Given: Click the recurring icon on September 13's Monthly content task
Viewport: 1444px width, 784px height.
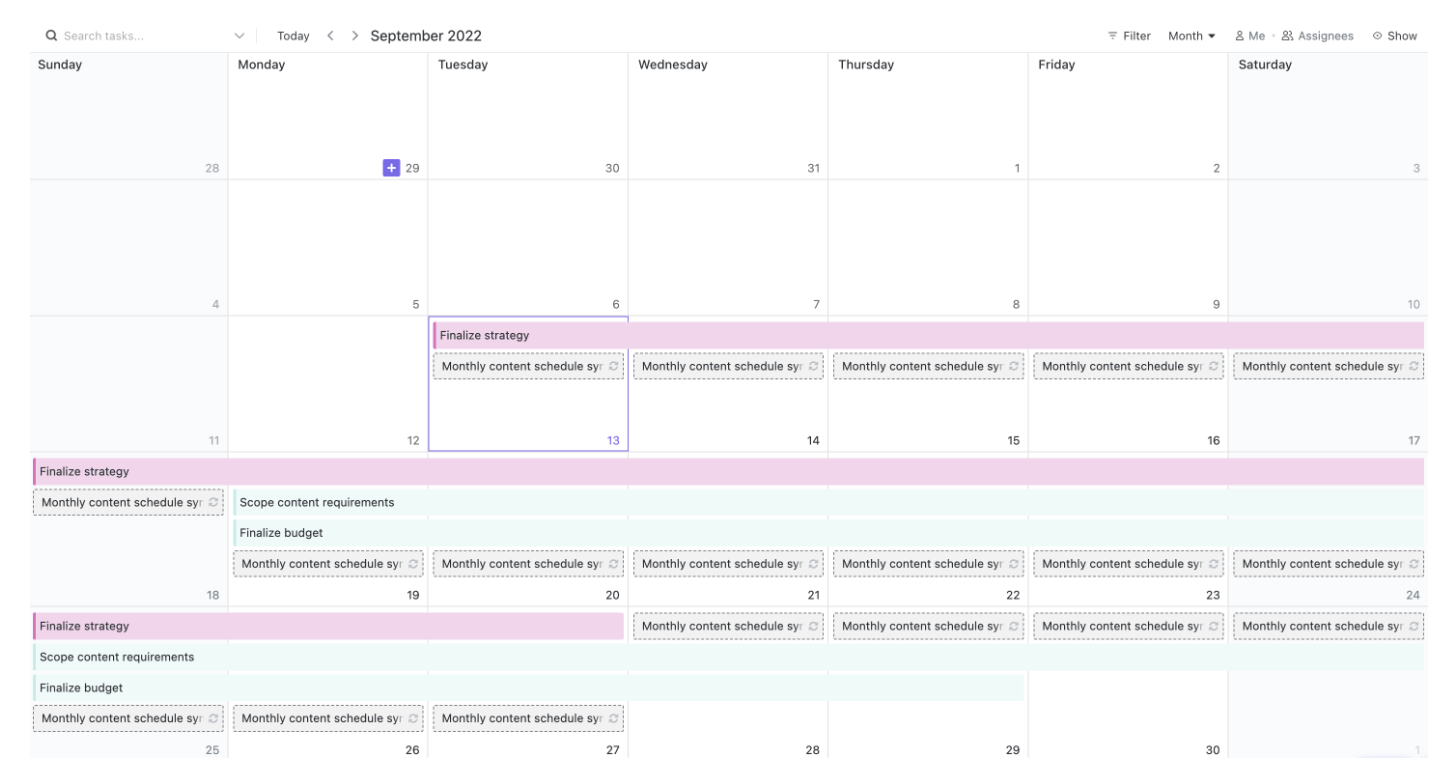Looking at the screenshot, I should (614, 366).
